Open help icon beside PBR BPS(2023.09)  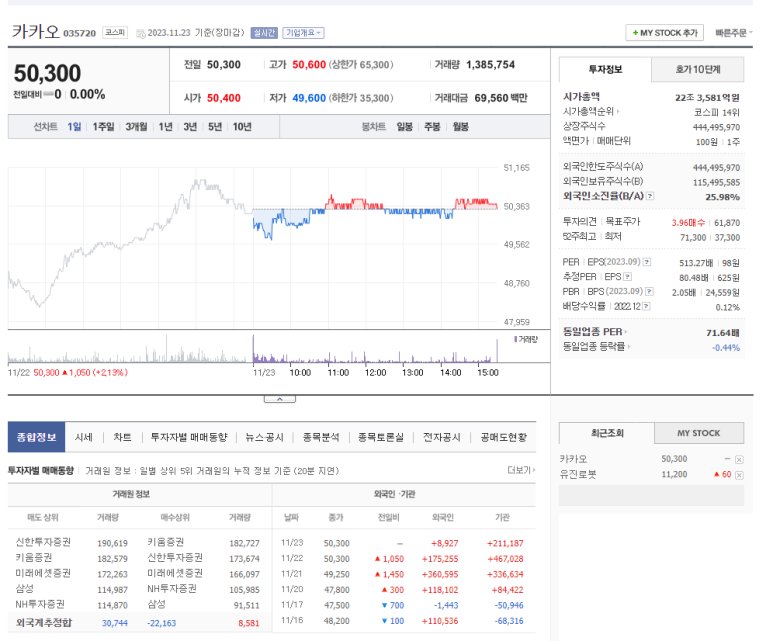click(649, 291)
